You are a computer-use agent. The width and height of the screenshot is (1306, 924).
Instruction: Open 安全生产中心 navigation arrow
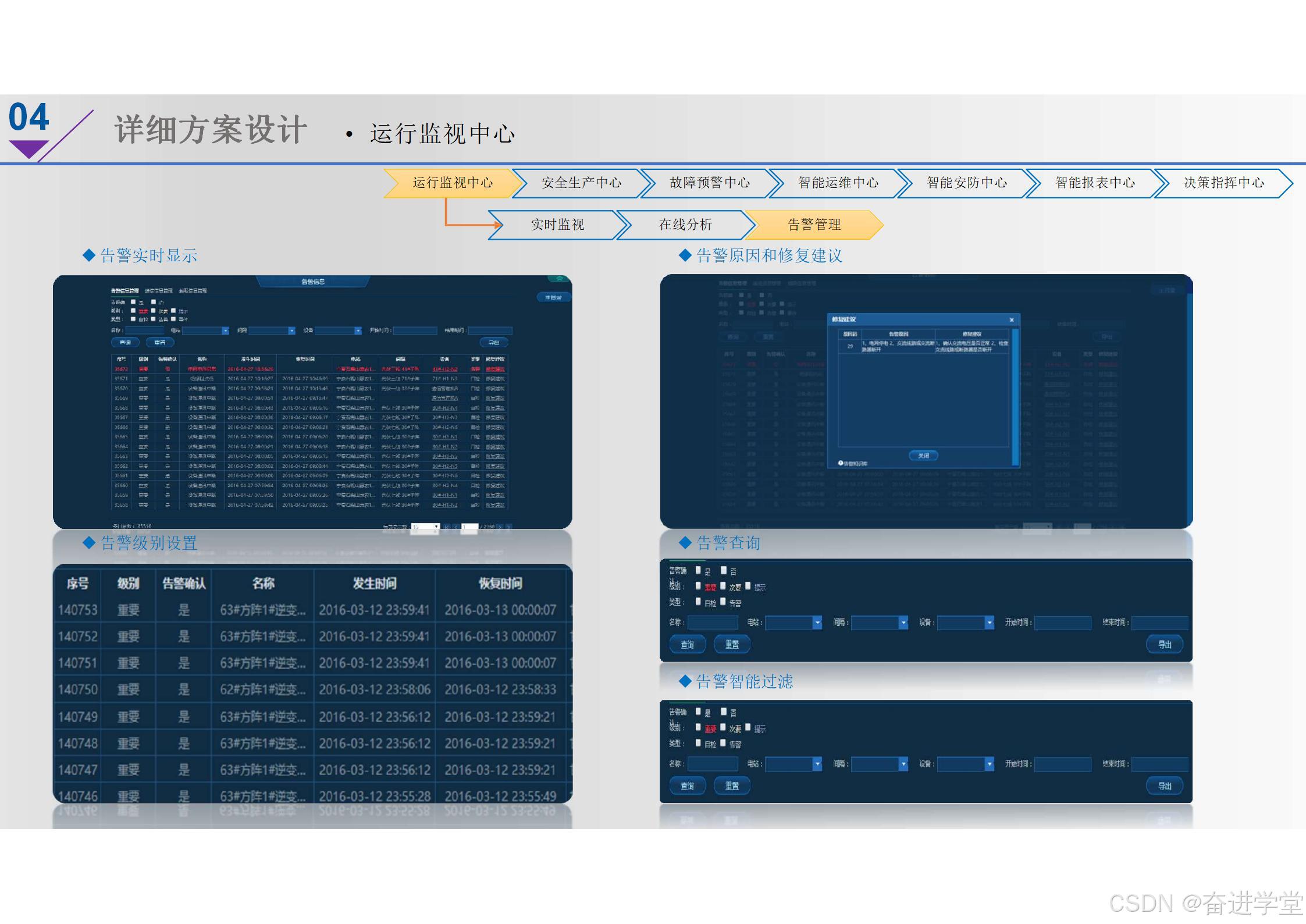pos(581,183)
